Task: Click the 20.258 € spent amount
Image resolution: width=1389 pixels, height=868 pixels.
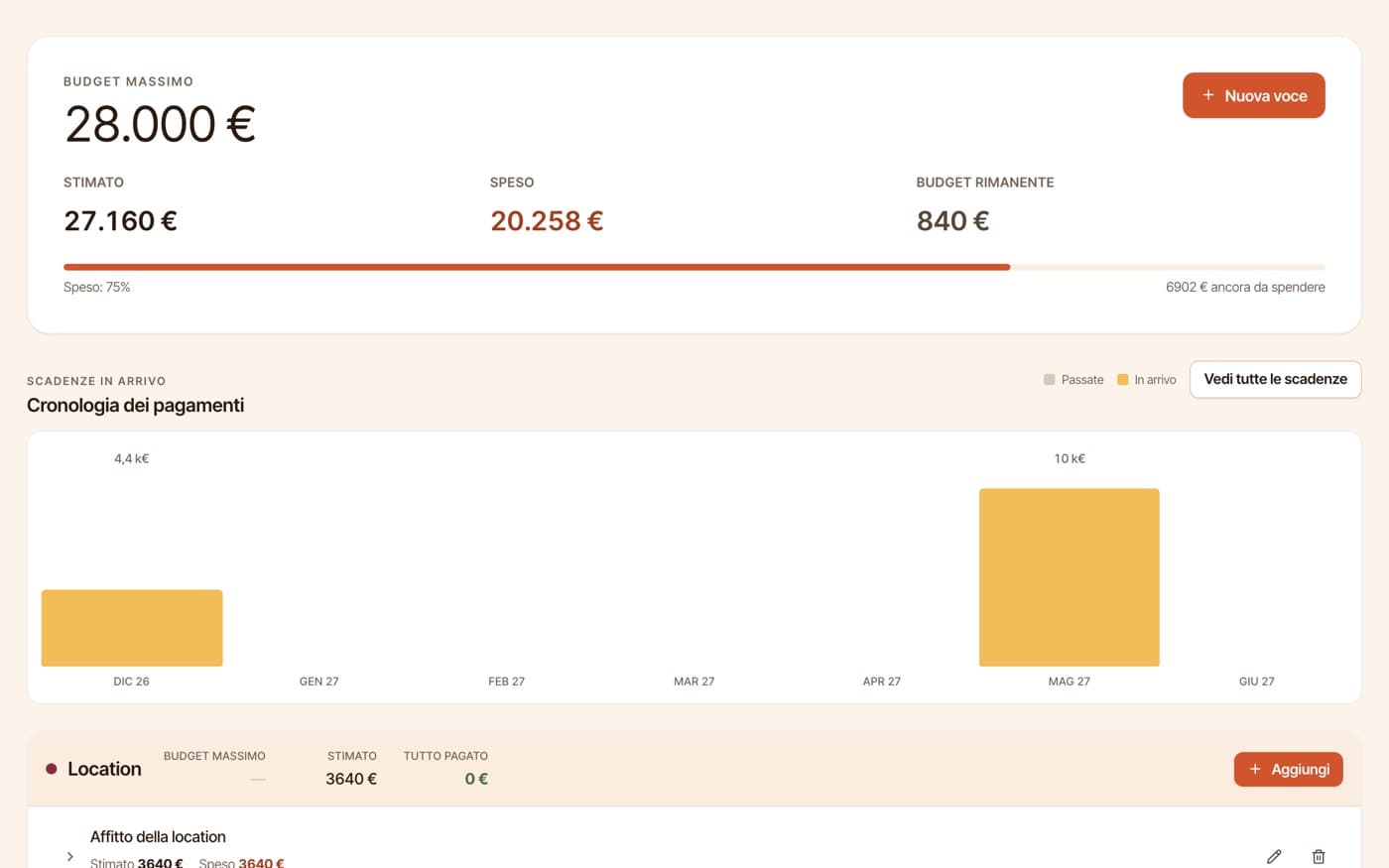Action: [x=547, y=220]
